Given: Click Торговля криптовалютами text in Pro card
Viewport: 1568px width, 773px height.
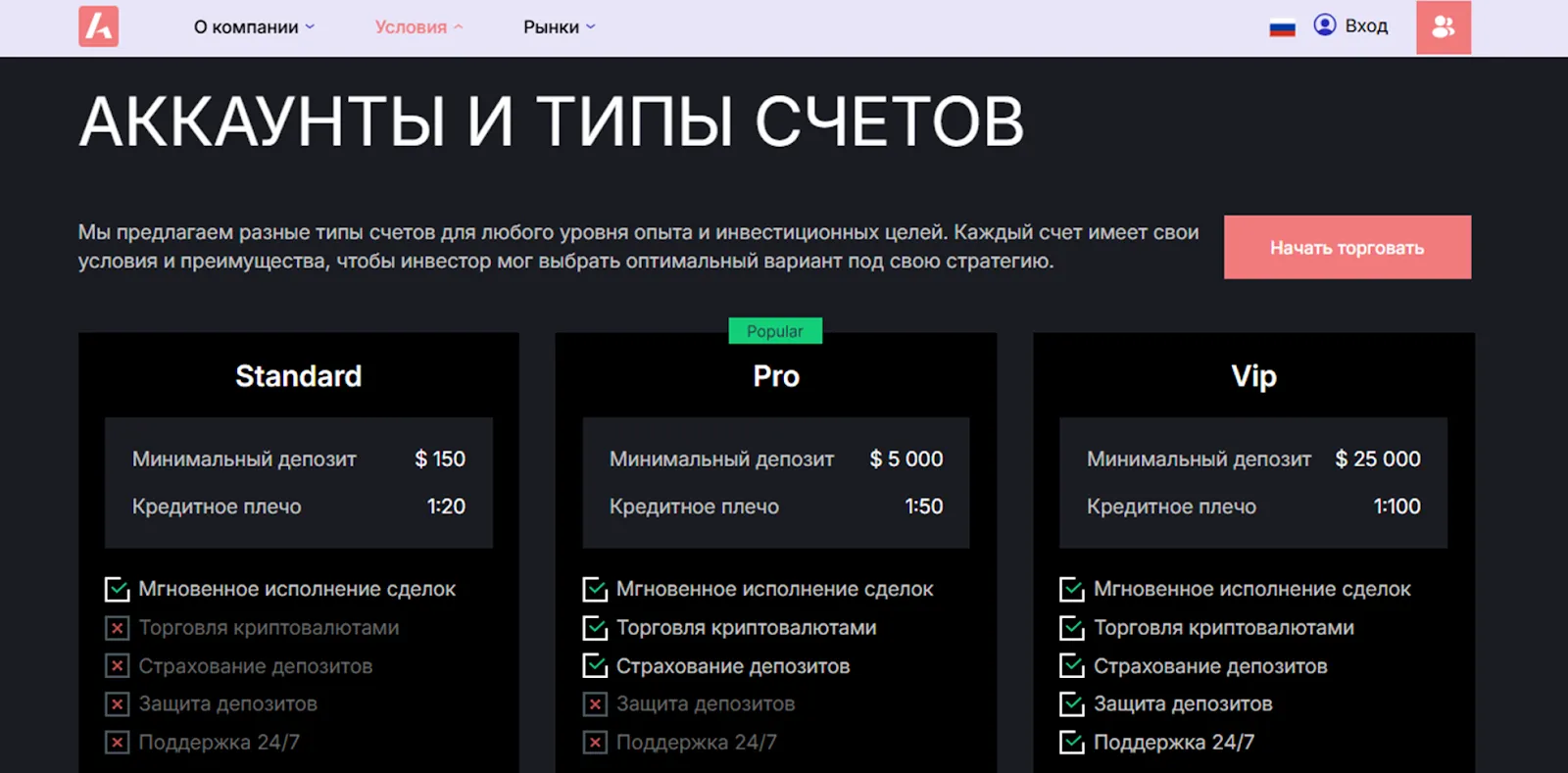Looking at the screenshot, I should tap(746, 628).
